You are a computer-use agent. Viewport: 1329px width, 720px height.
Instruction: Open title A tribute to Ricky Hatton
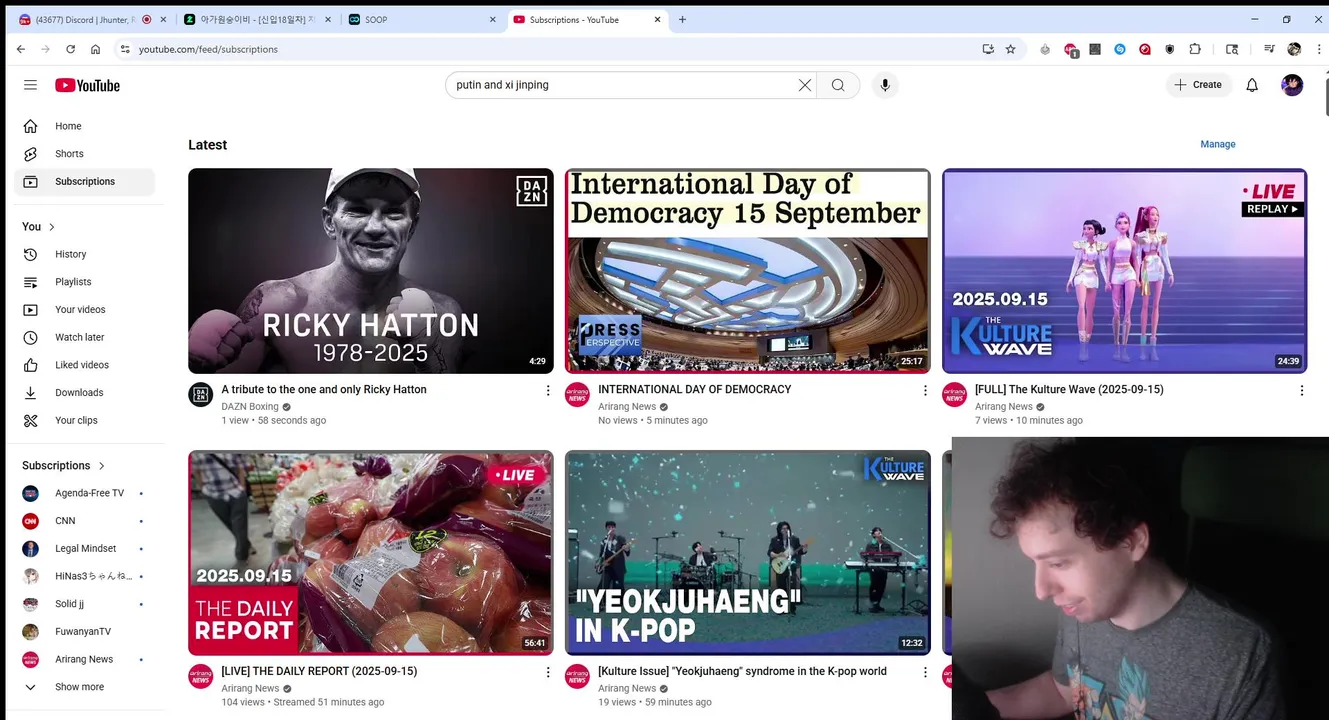coord(324,390)
